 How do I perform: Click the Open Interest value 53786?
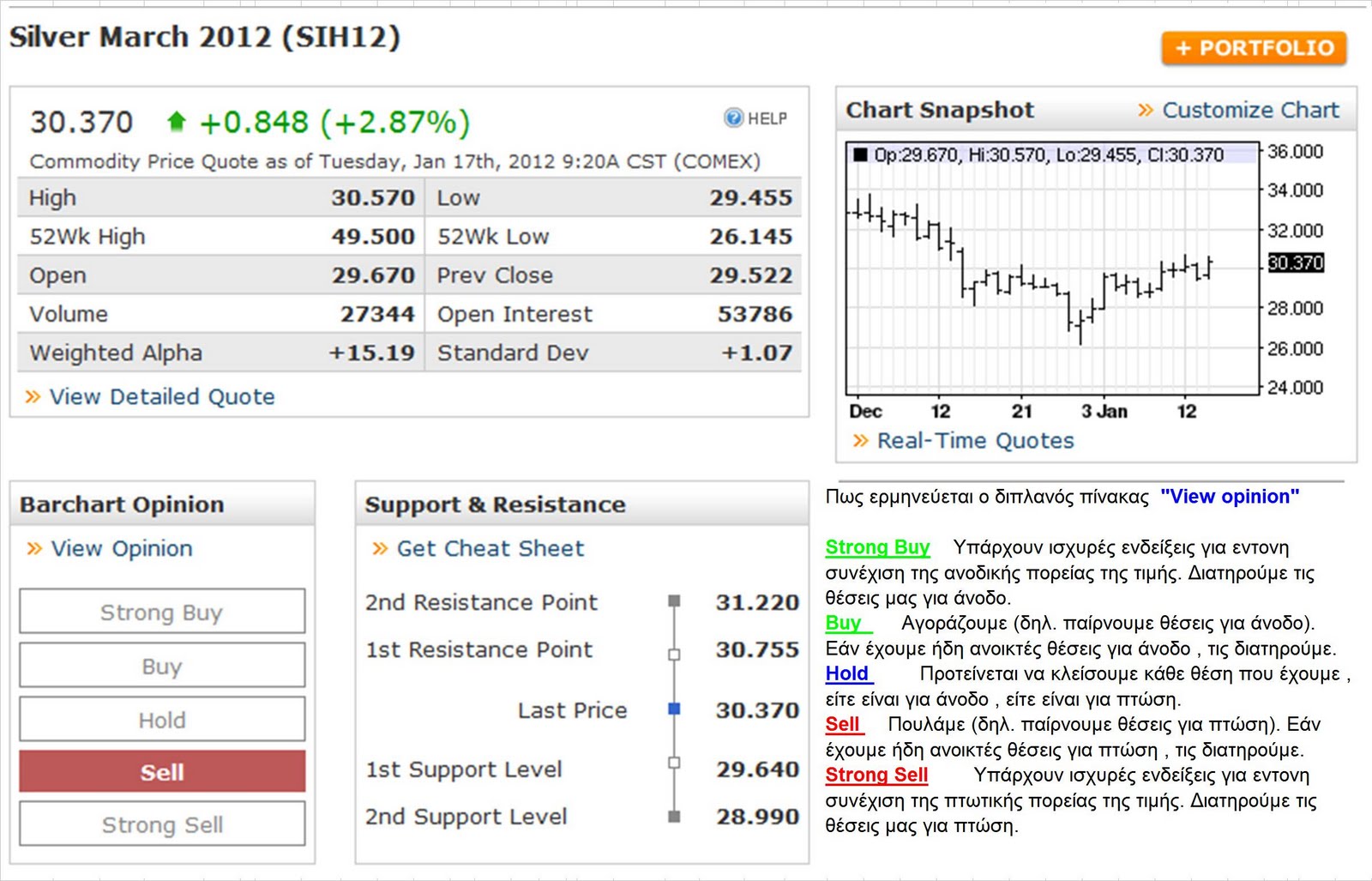pos(755,314)
